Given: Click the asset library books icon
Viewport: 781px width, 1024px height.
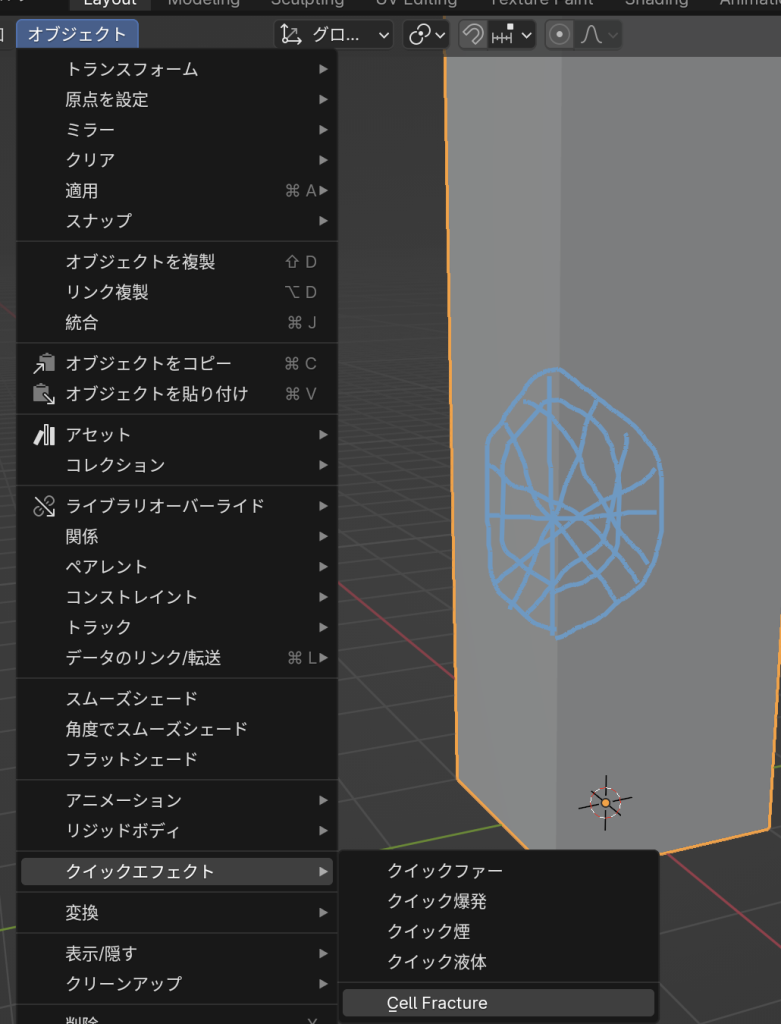Looking at the screenshot, I should 44,435.
